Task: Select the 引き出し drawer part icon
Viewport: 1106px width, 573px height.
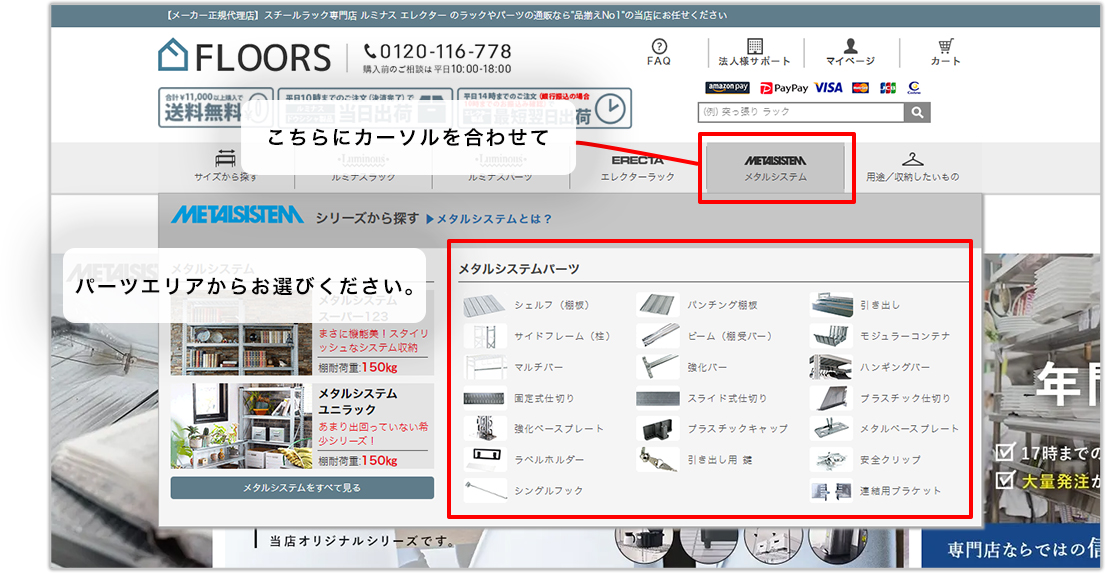Action: (x=831, y=306)
